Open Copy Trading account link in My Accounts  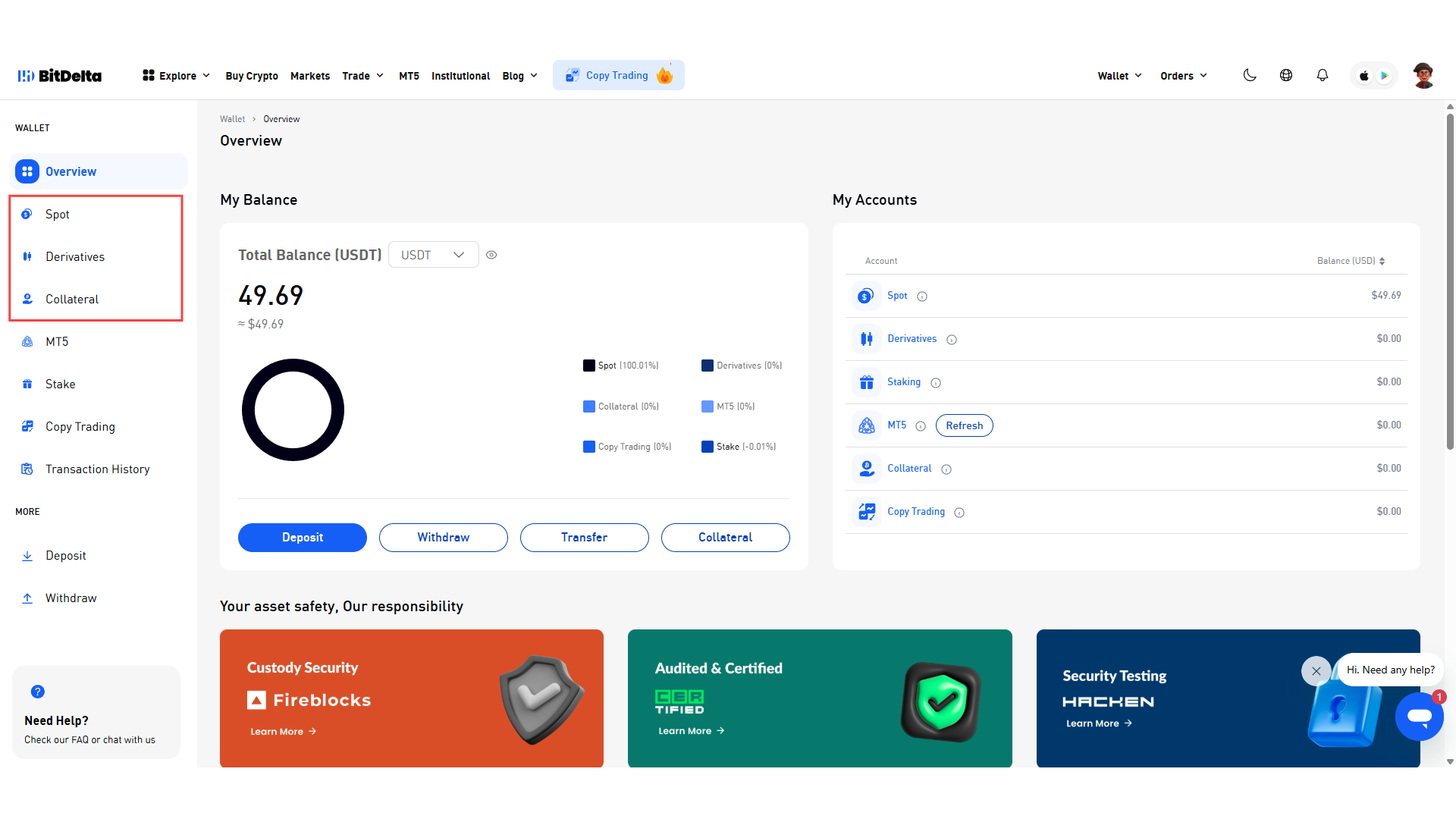(916, 512)
